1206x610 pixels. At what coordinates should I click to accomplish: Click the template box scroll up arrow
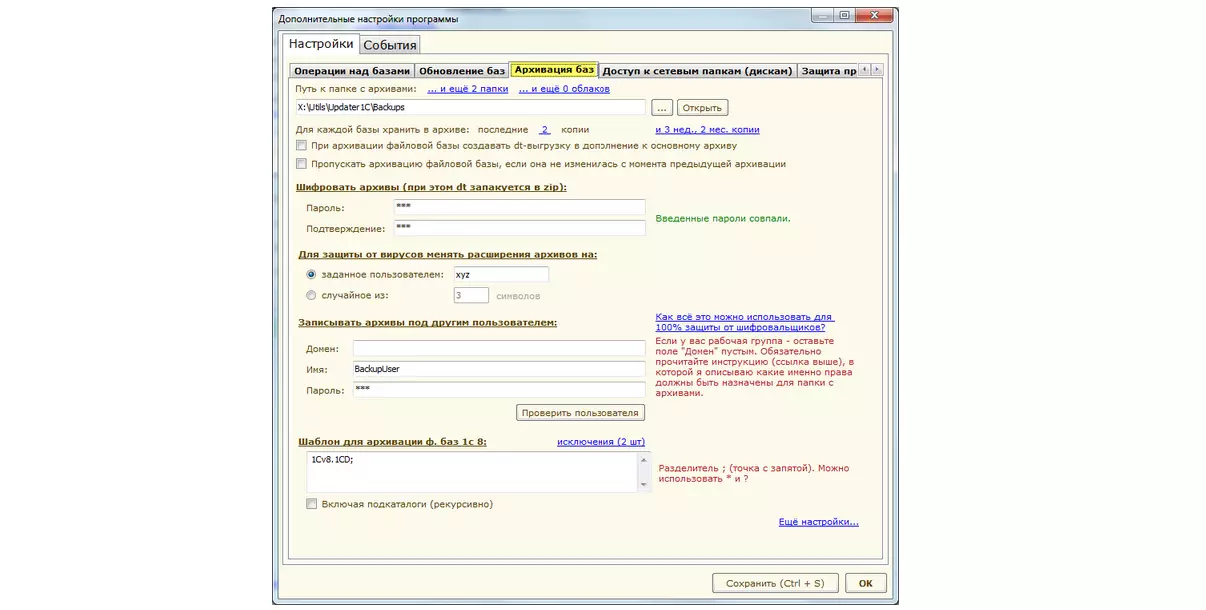[644, 459]
